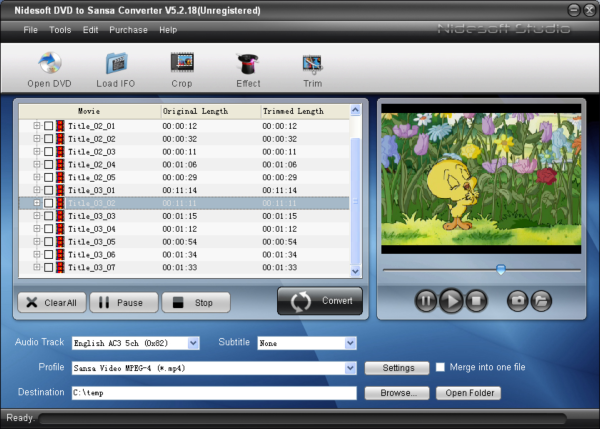Take a snapshot with camera icon
This screenshot has height=429, width=600.
coord(518,301)
